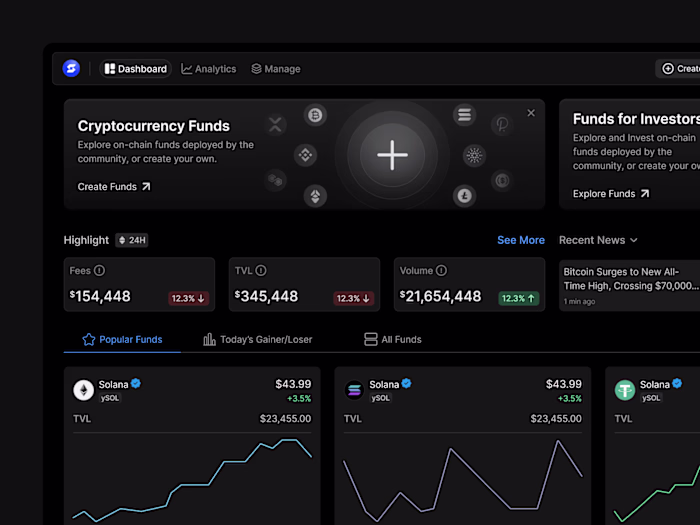This screenshot has height=525, width=700.
Task: Select the faded P coin icon
Action: click(x=502, y=124)
